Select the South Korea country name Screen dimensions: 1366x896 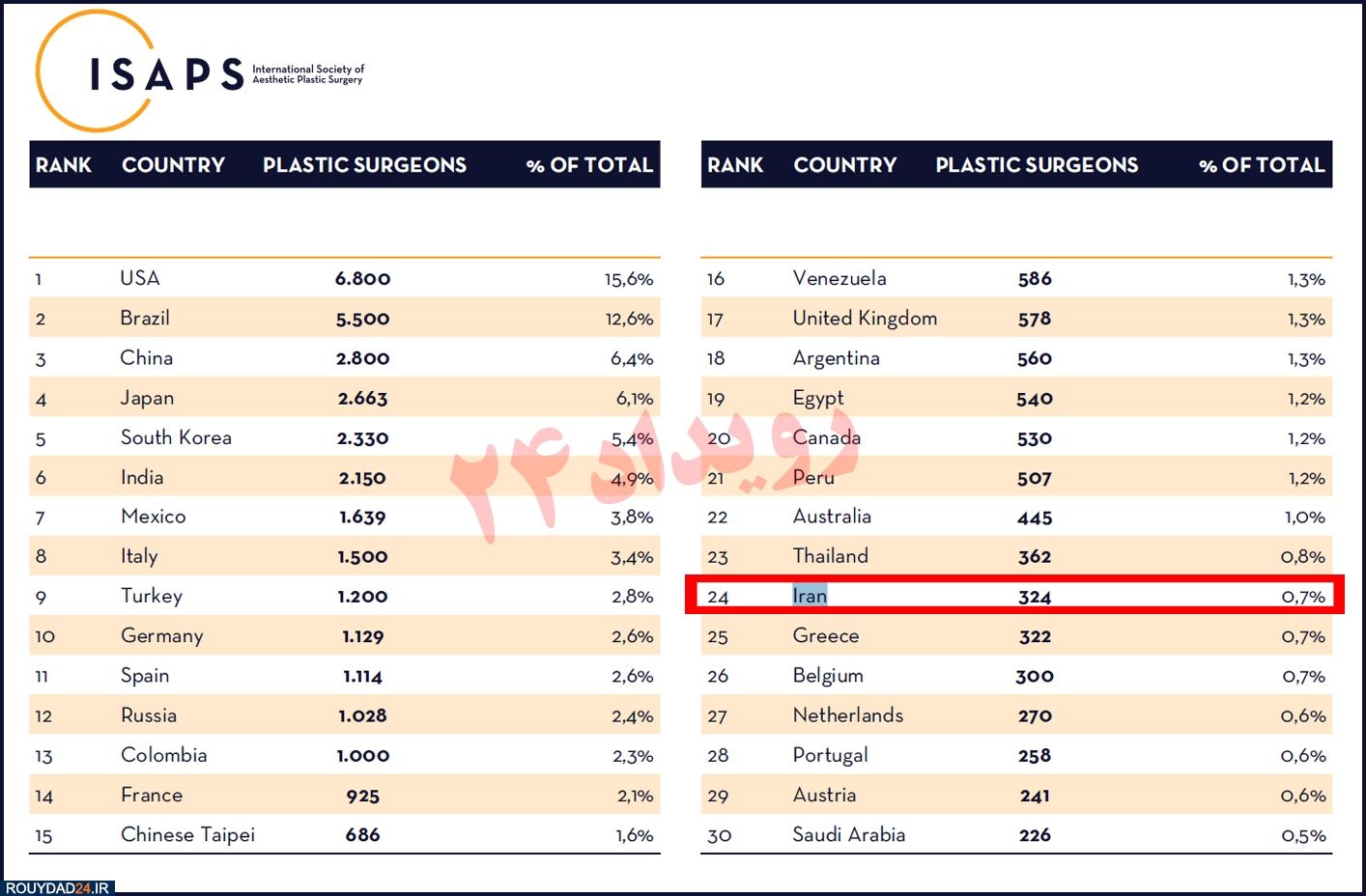click(x=176, y=437)
